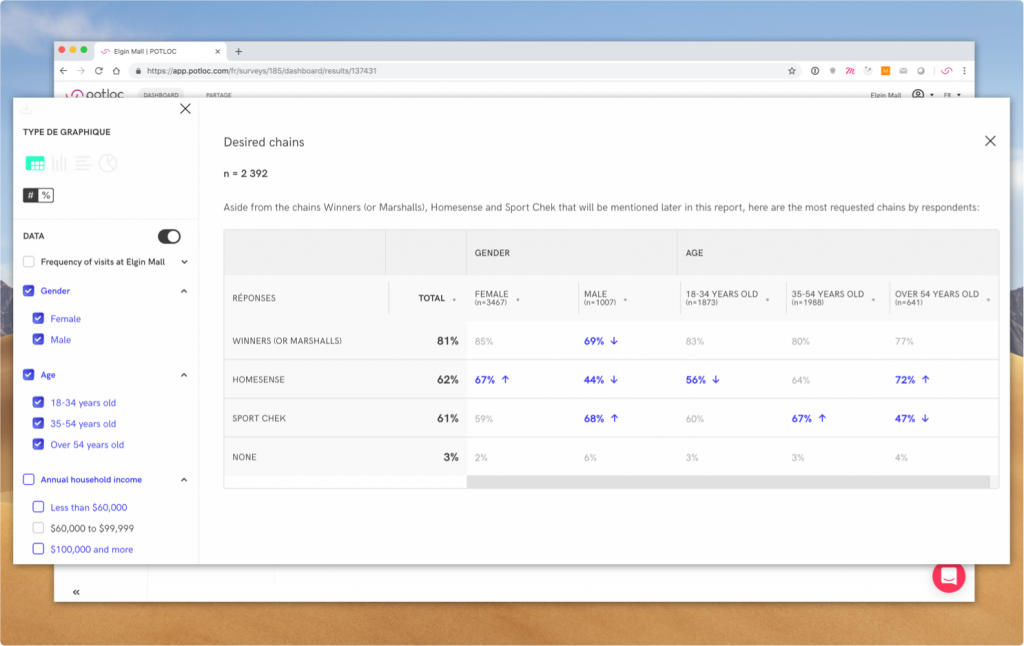Bookmark this page with star icon

(x=792, y=71)
